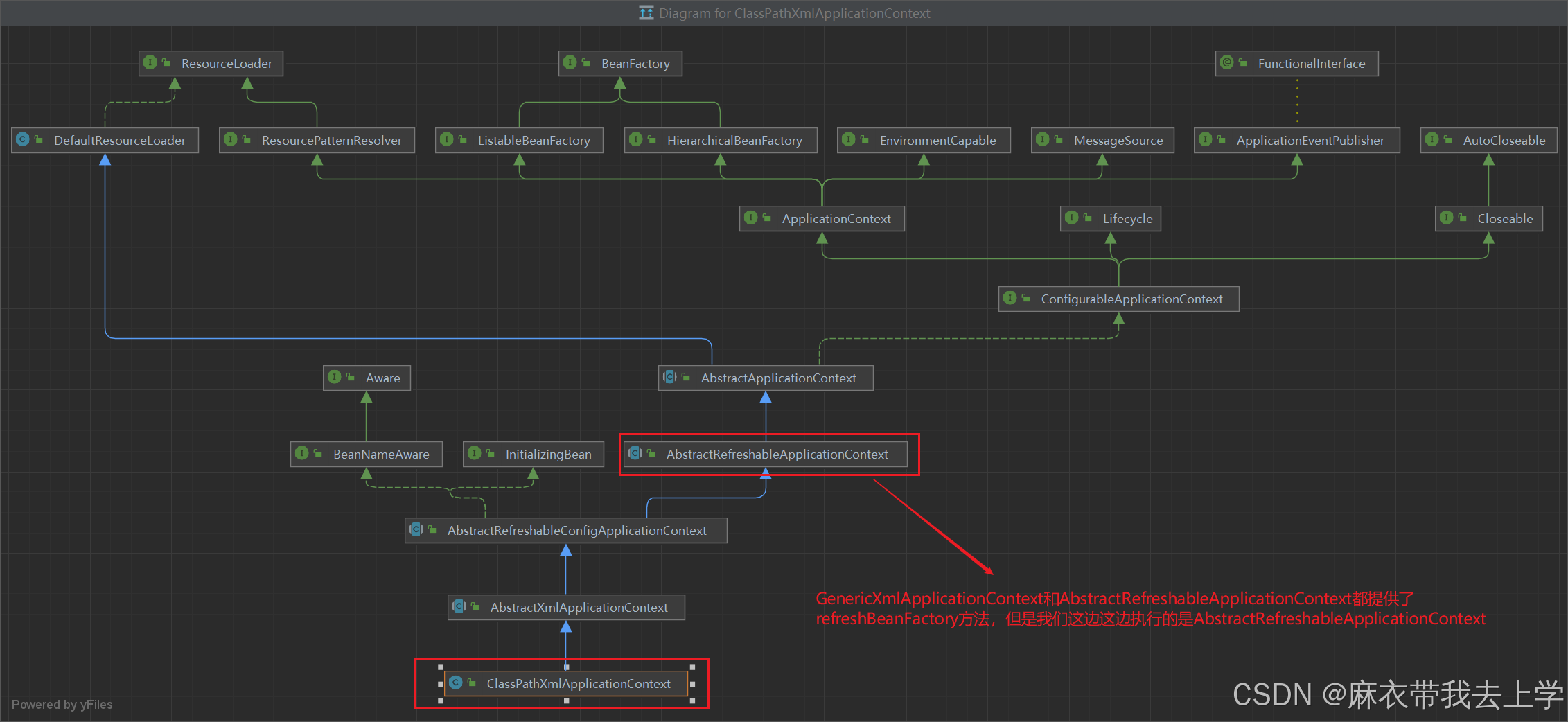Select the Closeable label text
Viewport: 1568px width, 722px height.
pyautogui.click(x=1505, y=219)
